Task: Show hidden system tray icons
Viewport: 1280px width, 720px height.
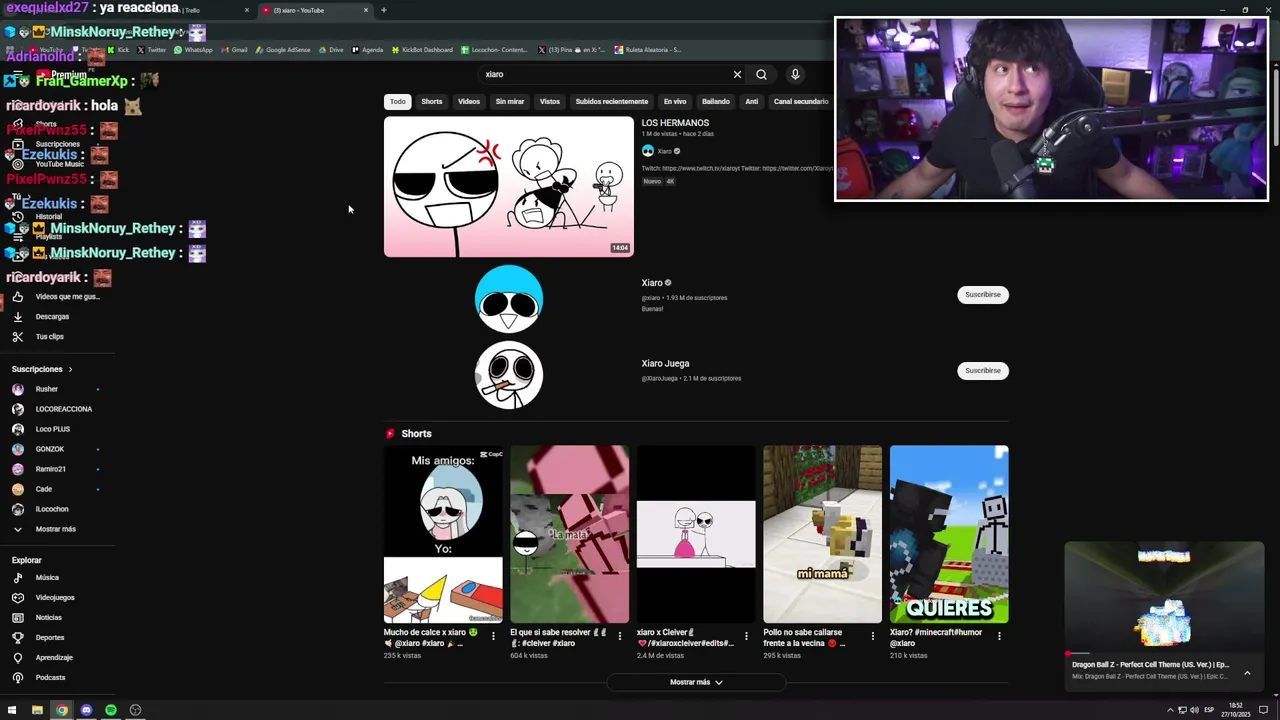Action: 1170,710
